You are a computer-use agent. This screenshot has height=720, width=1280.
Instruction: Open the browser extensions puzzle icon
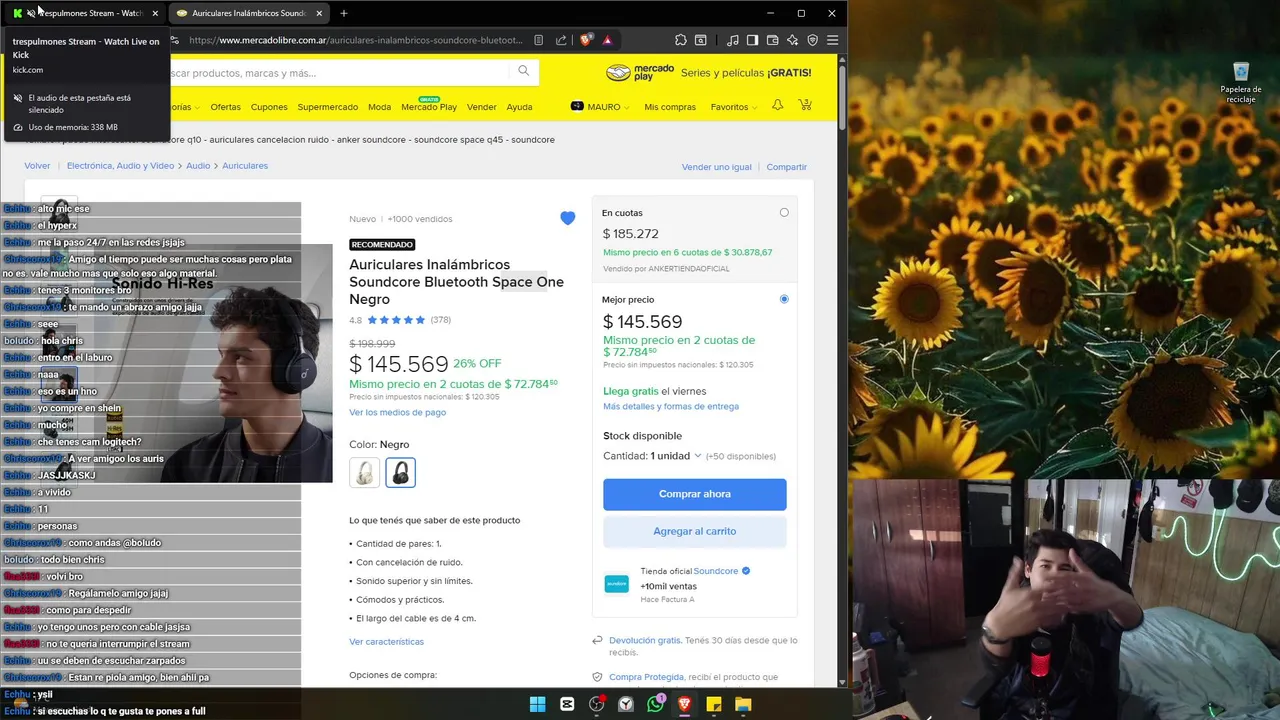click(x=681, y=40)
